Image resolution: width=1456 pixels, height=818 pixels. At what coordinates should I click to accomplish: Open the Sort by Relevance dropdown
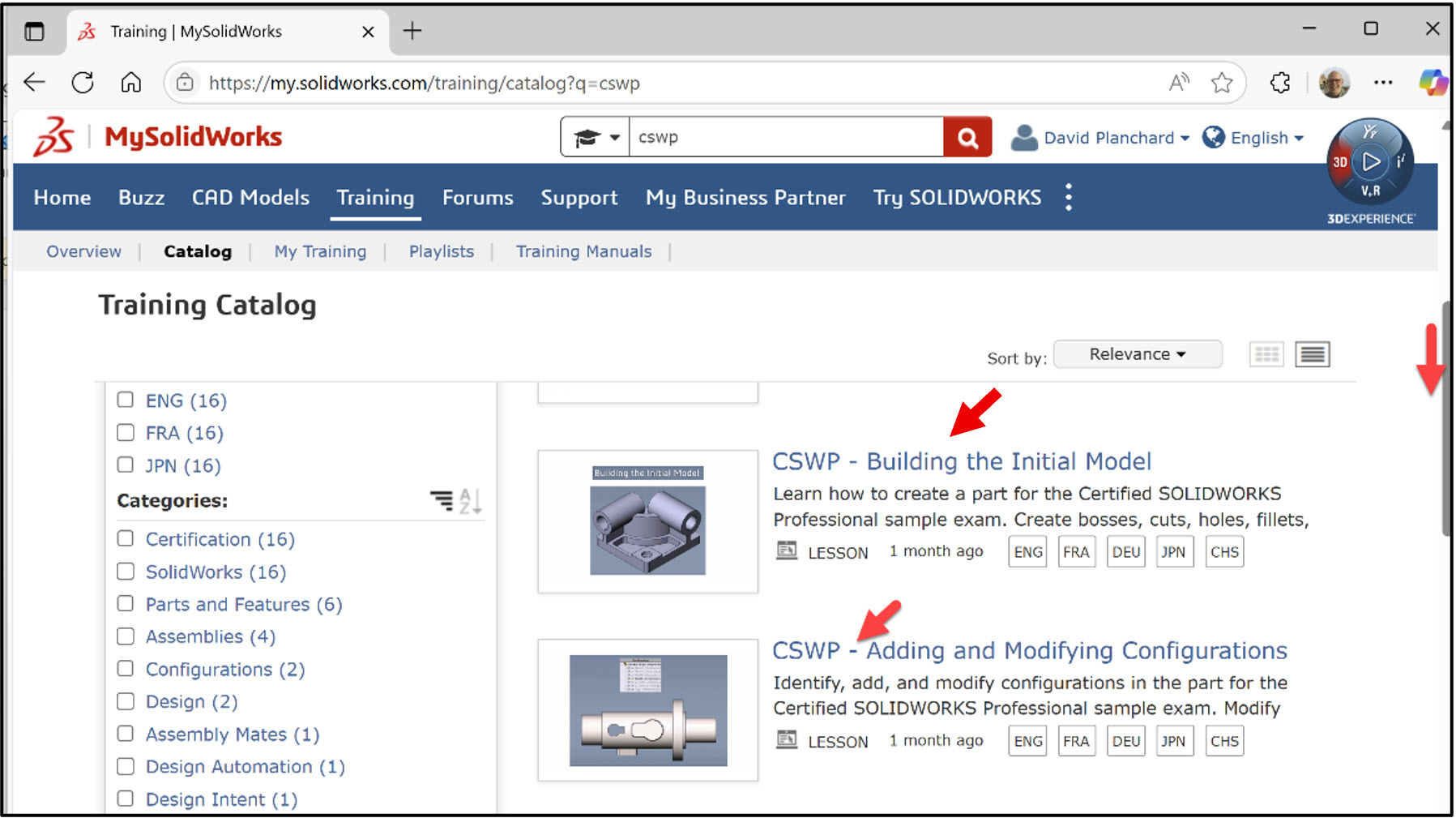(1138, 354)
